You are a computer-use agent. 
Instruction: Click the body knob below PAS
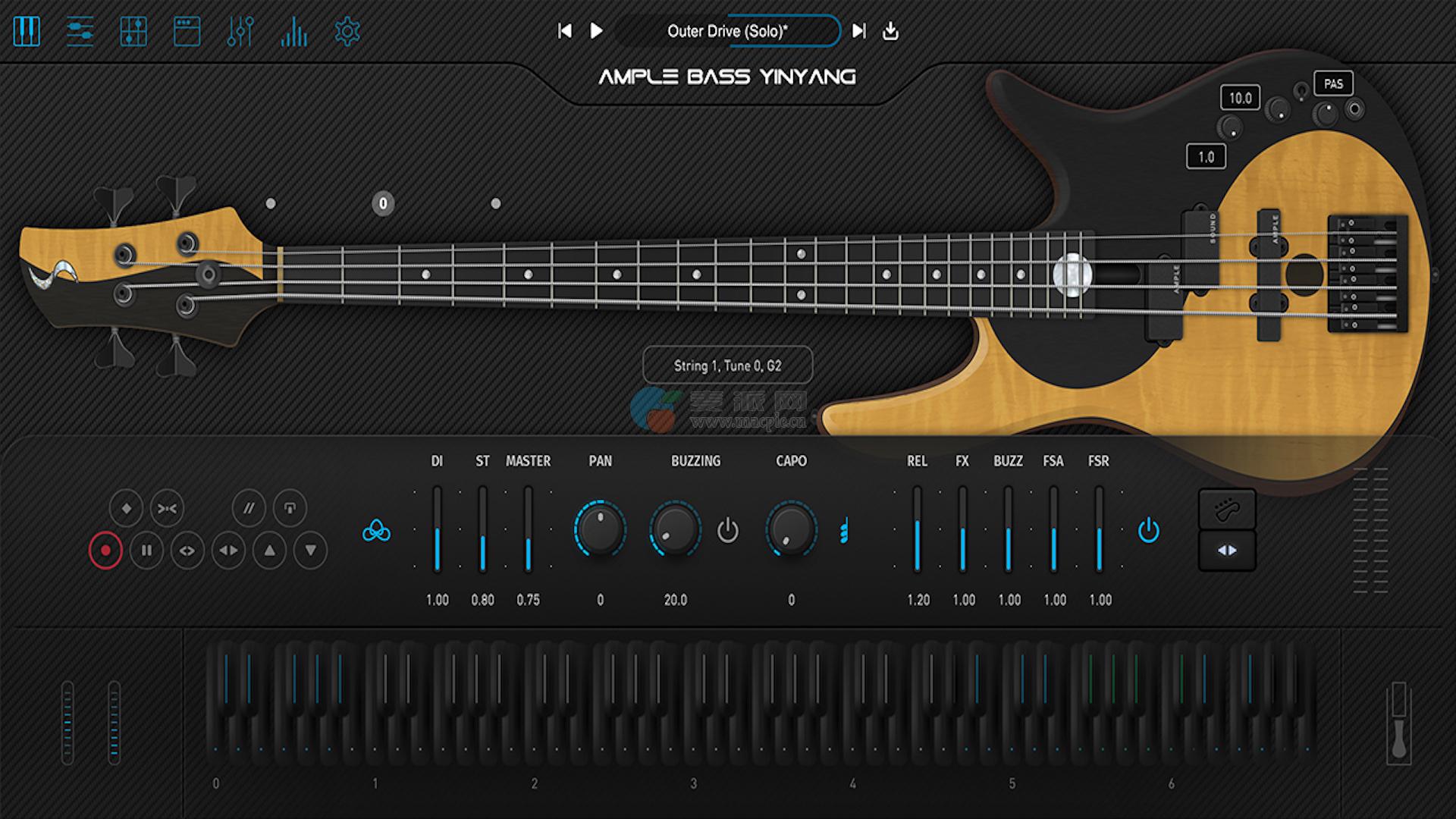pyautogui.click(x=1326, y=115)
